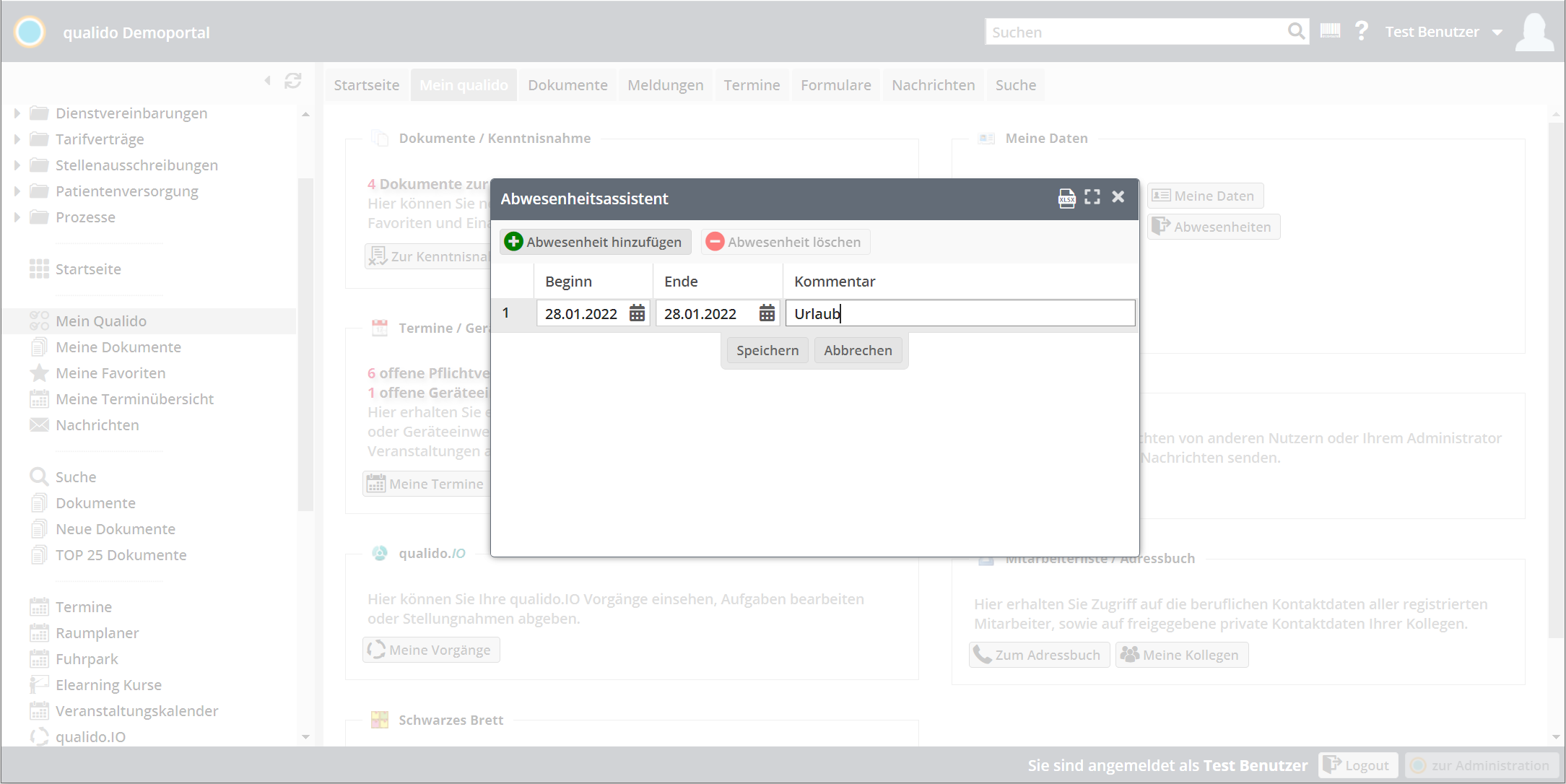Close the Abwesenheitsassistent dialog
This screenshot has height=784, width=1566.
(1118, 197)
